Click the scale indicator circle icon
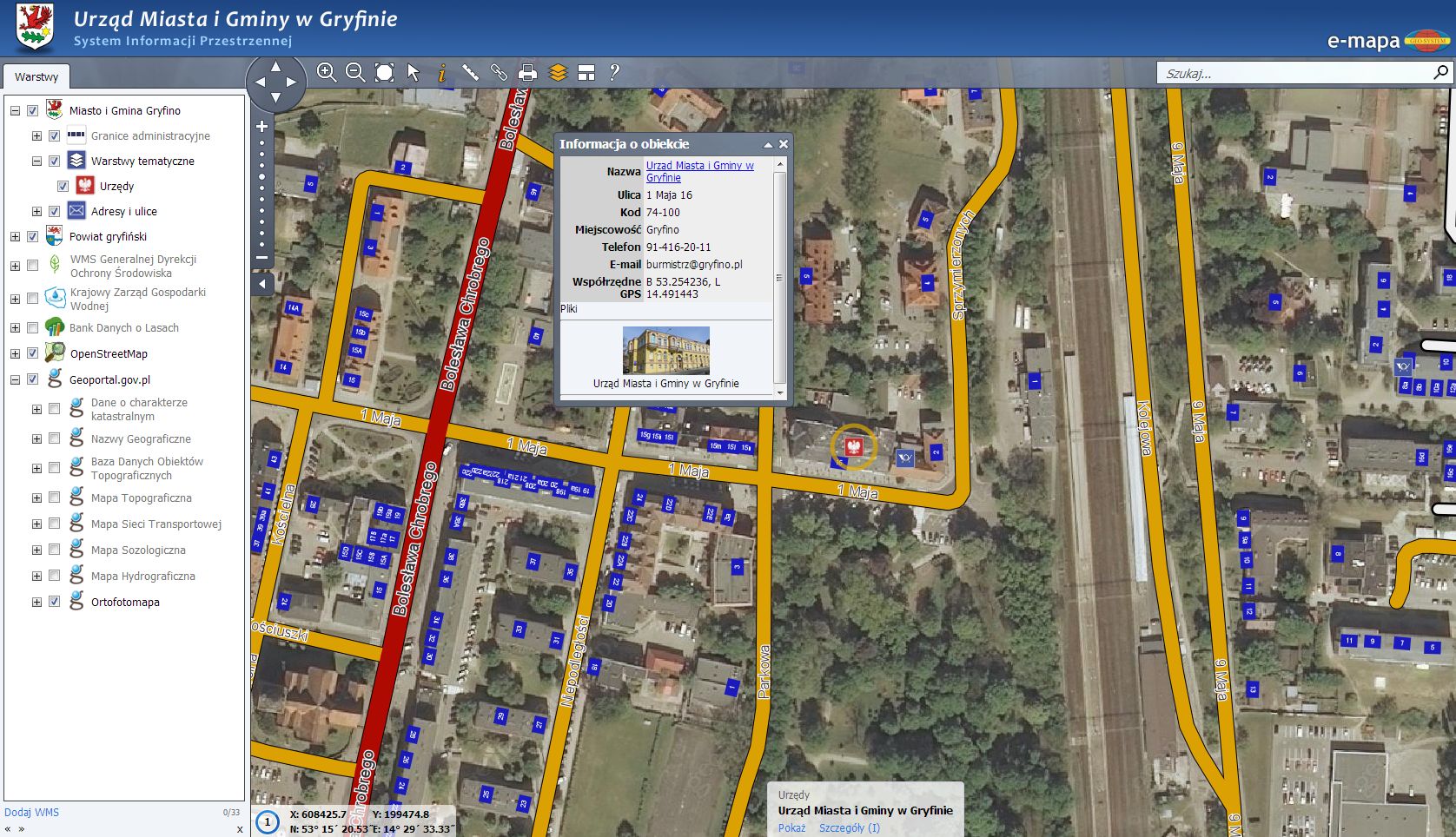The height and width of the screenshot is (837, 1456). point(268,821)
